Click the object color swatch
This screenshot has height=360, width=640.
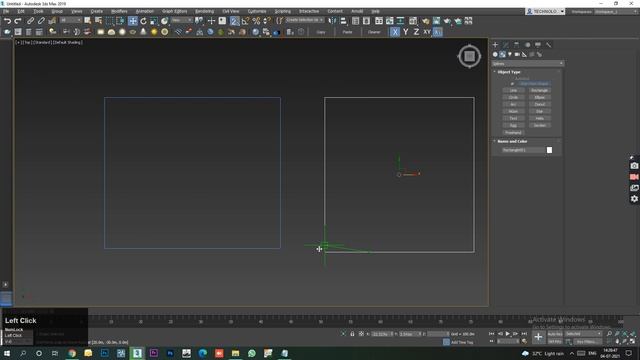(549, 150)
